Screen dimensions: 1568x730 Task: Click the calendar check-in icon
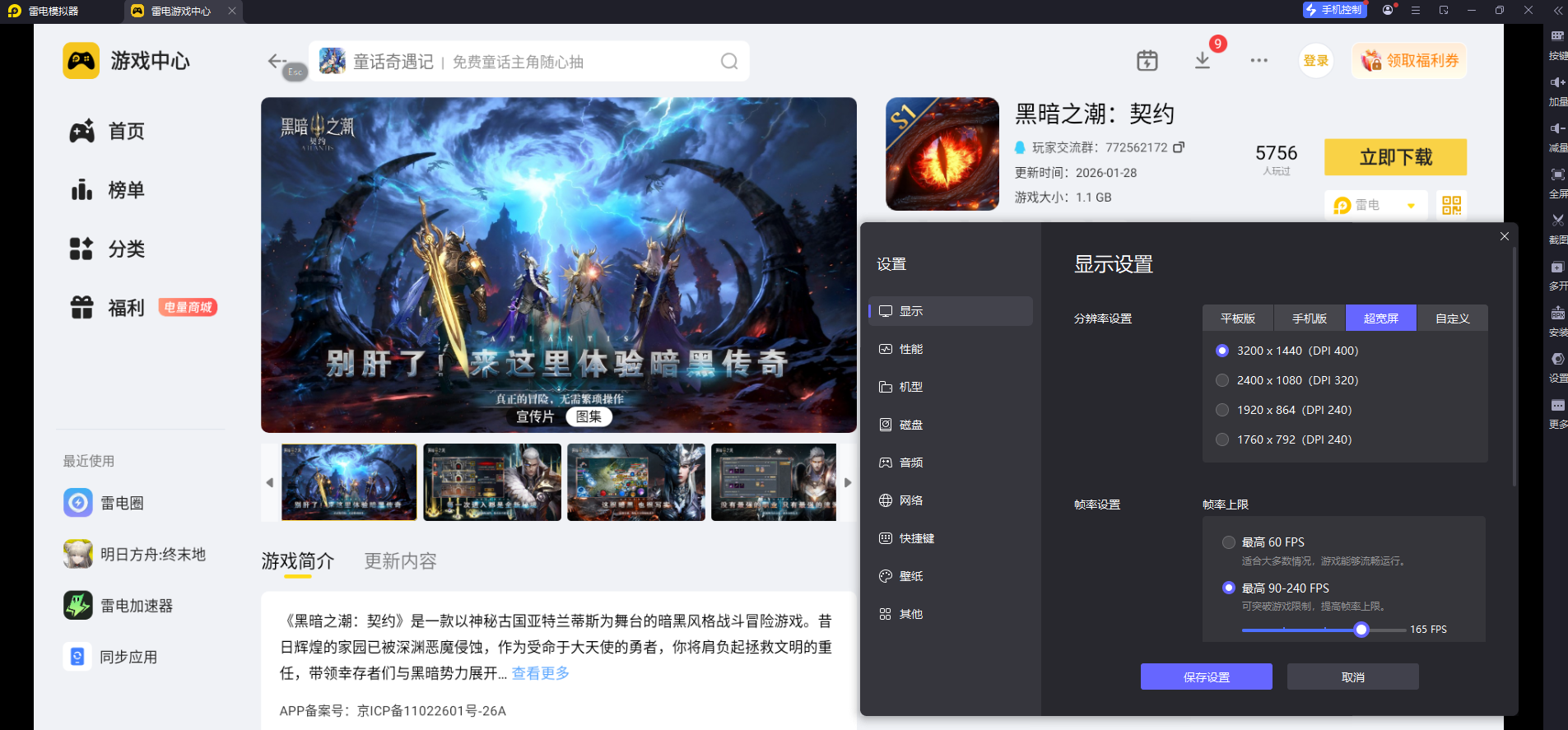point(1147,61)
